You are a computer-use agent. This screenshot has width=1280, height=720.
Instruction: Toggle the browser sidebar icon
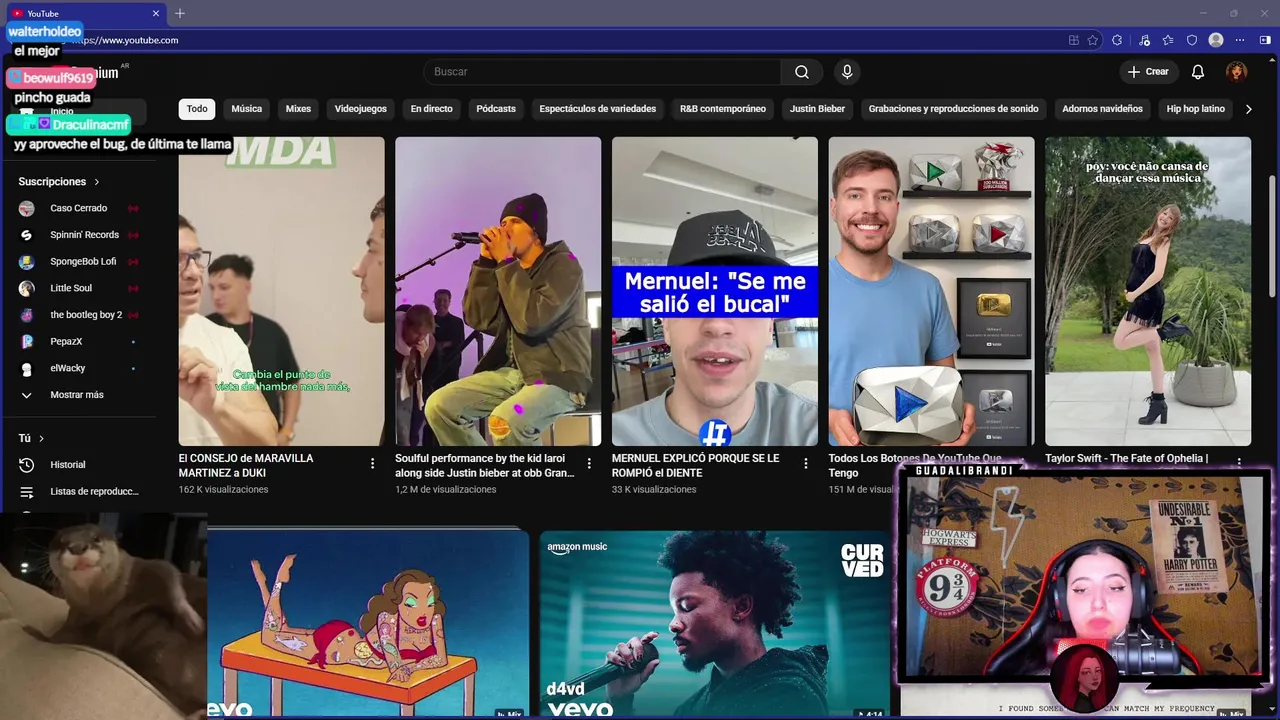tap(1265, 40)
